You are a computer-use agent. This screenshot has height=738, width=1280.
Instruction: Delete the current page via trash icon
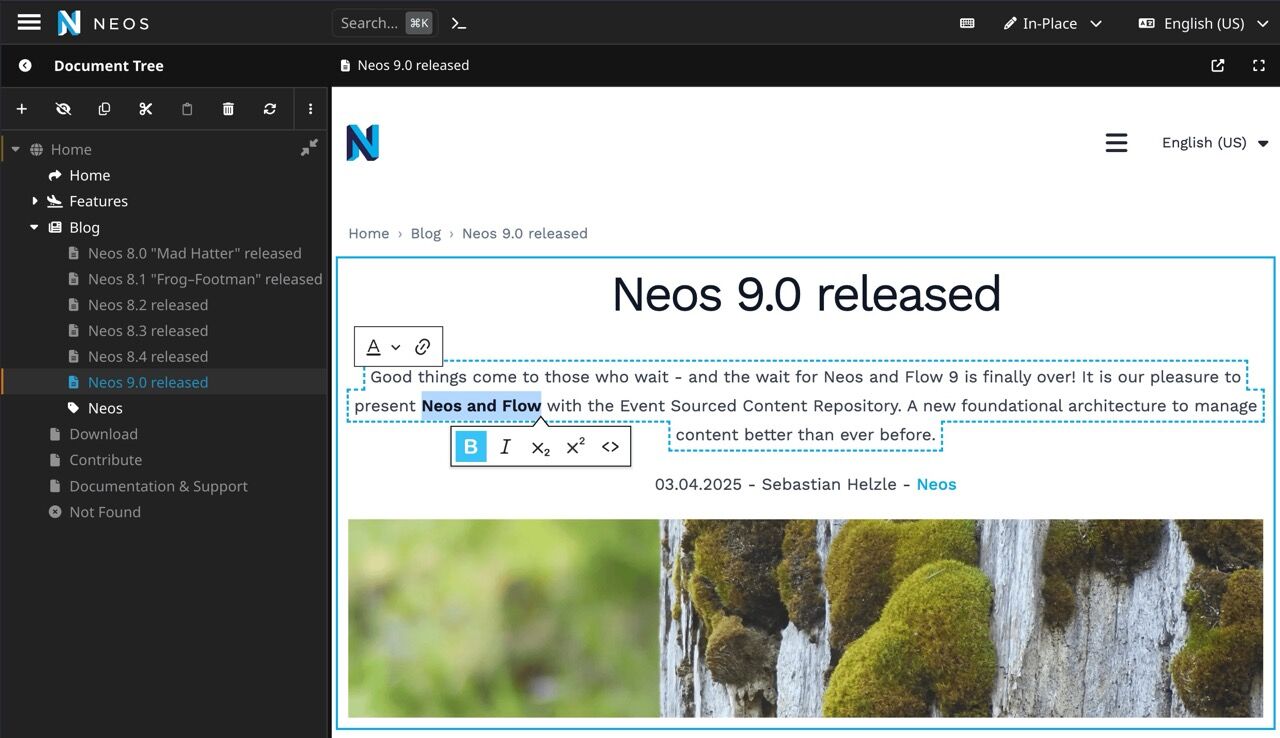[x=228, y=109]
